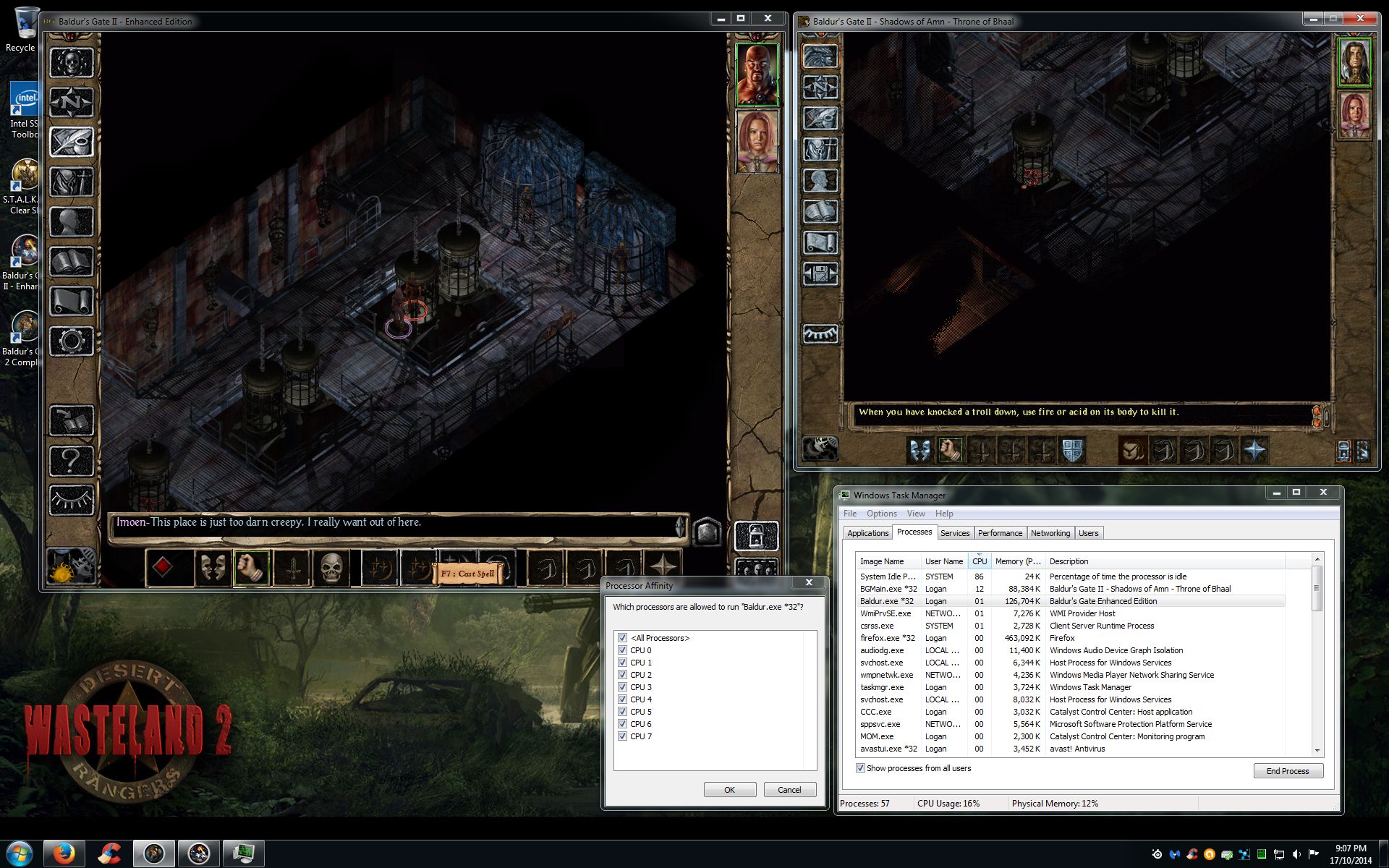Uncheck CPU 1 in Processor Affinity
Screen dimensions: 1389x868
click(622, 663)
